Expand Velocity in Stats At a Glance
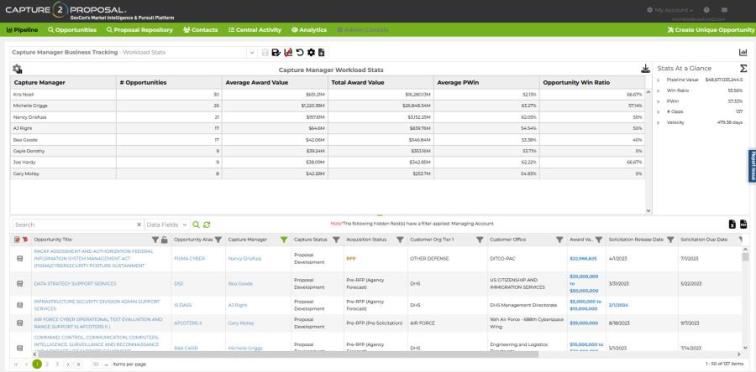Screen dimensions: 756x372 (x=659, y=122)
